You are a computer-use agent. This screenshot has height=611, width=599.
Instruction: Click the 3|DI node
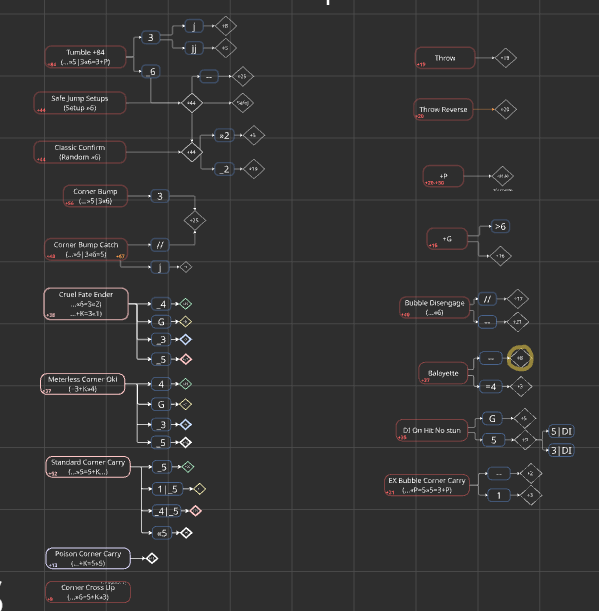pos(561,451)
